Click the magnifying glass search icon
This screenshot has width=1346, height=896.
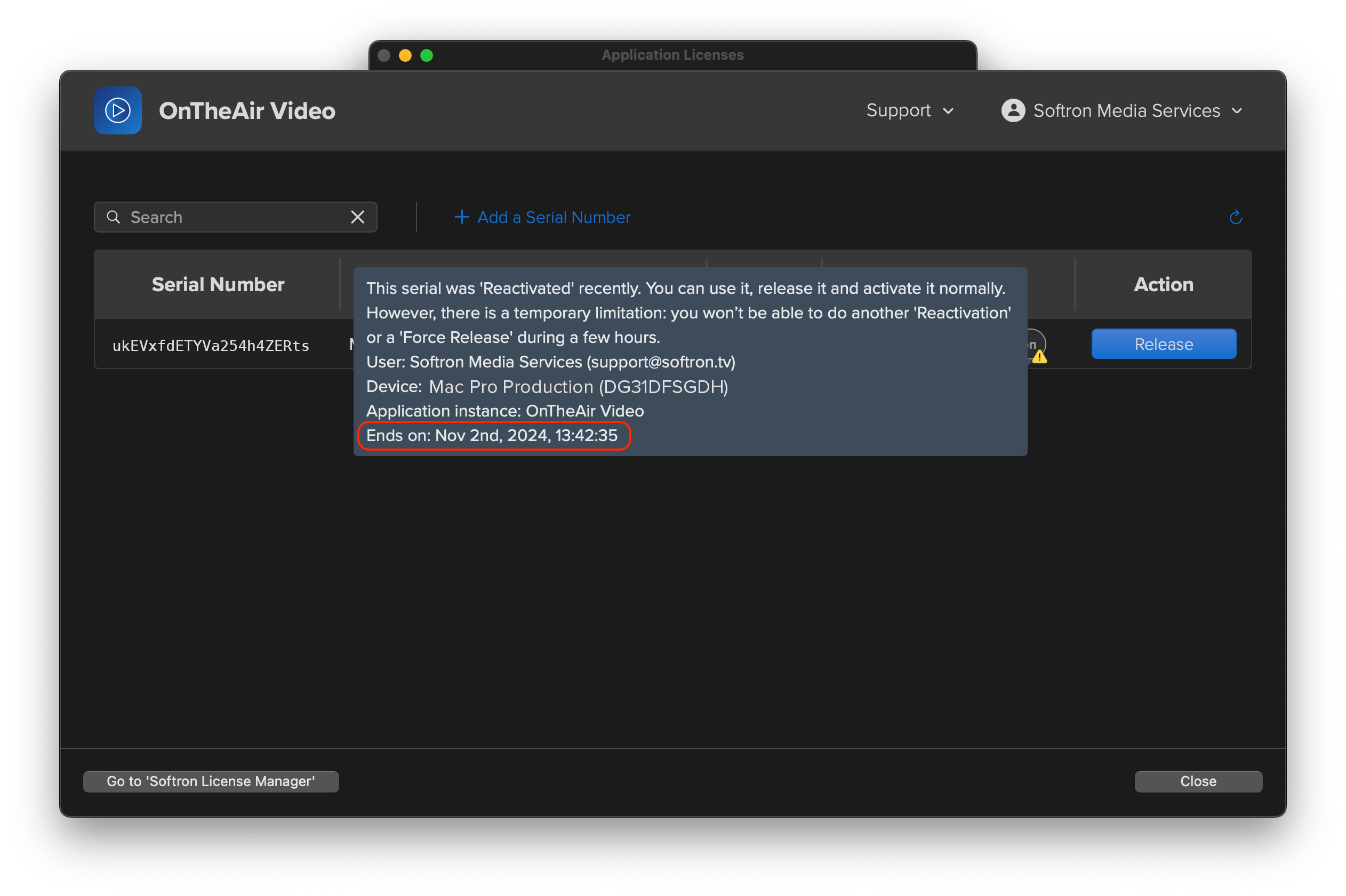click(x=114, y=217)
